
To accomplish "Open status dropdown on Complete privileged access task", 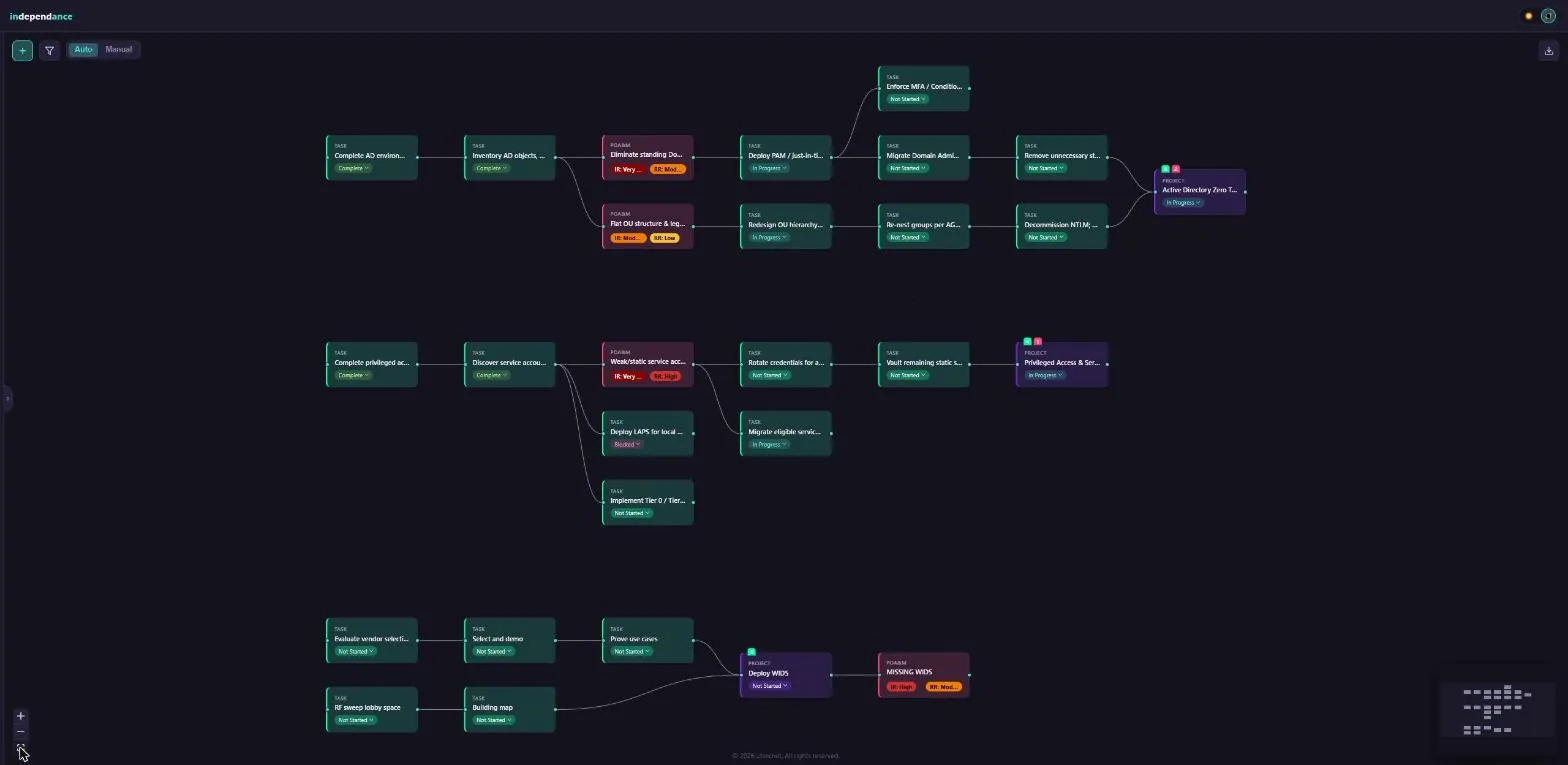I will tap(353, 375).
